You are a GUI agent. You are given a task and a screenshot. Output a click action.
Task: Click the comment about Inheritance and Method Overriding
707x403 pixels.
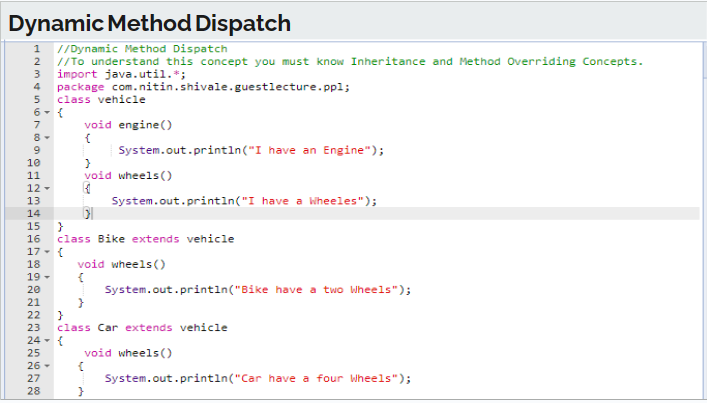click(350, 61)
